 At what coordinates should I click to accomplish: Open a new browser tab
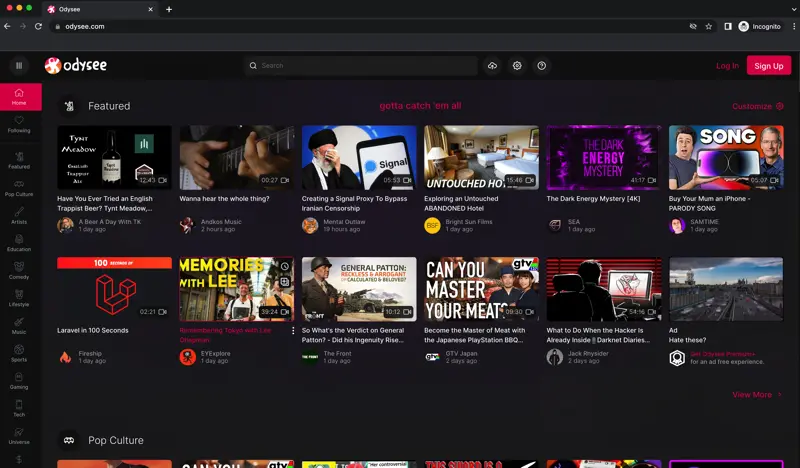169,9
